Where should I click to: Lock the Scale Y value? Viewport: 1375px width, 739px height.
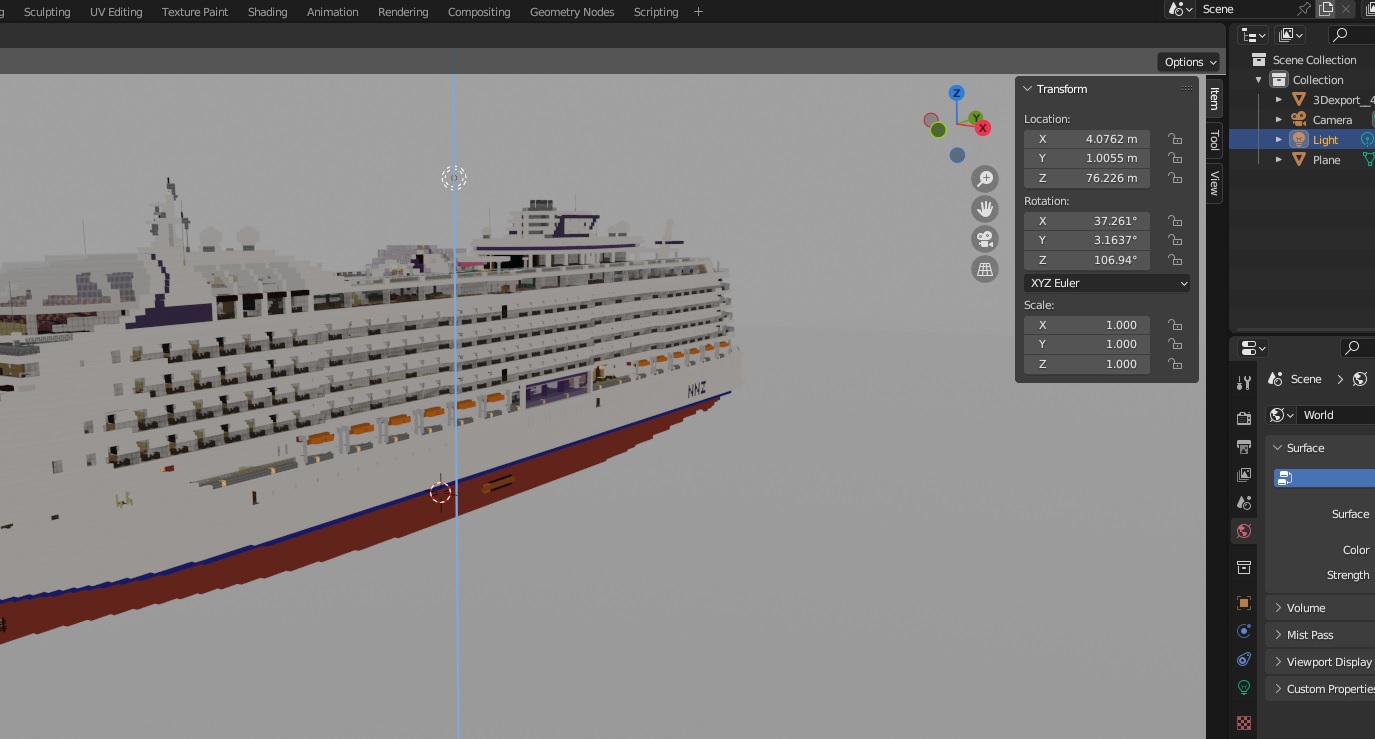coord(1176,344)
